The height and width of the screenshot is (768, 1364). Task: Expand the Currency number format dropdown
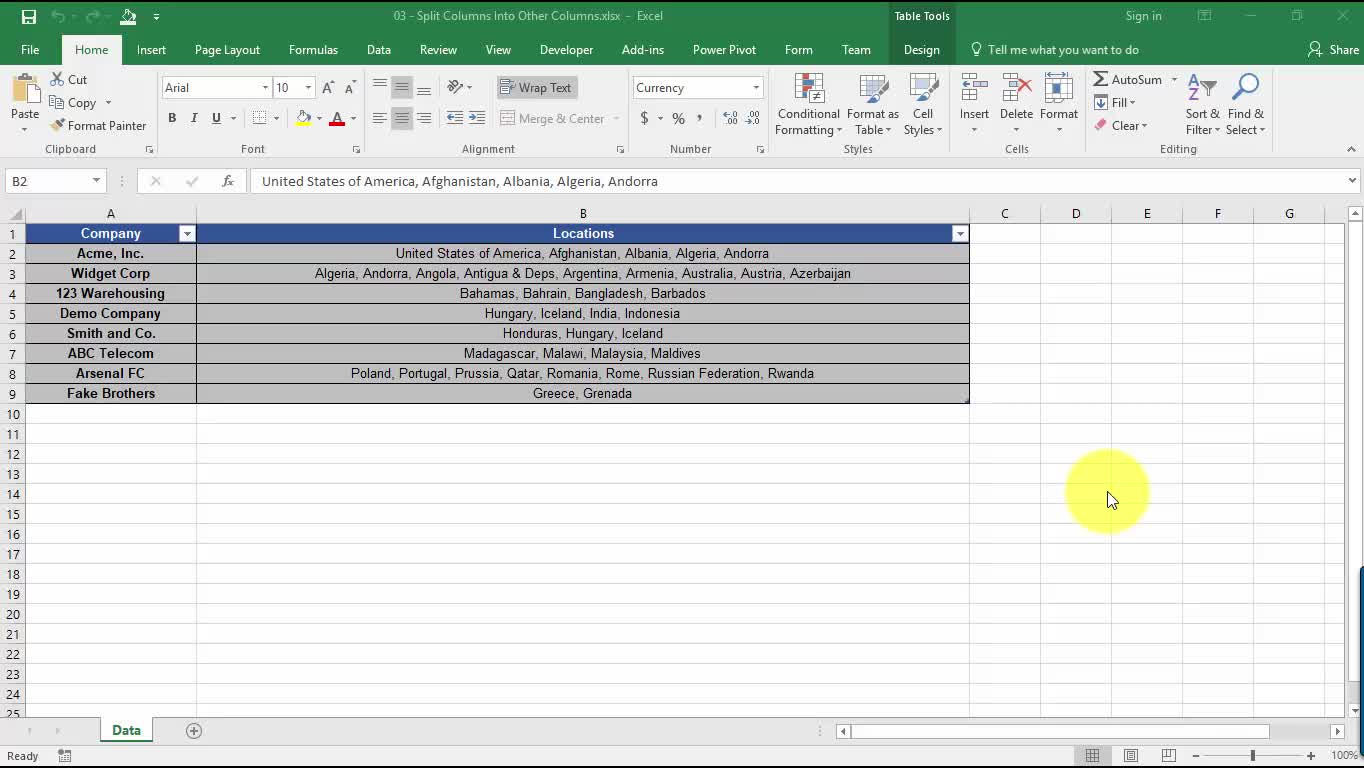click(756, 88)
